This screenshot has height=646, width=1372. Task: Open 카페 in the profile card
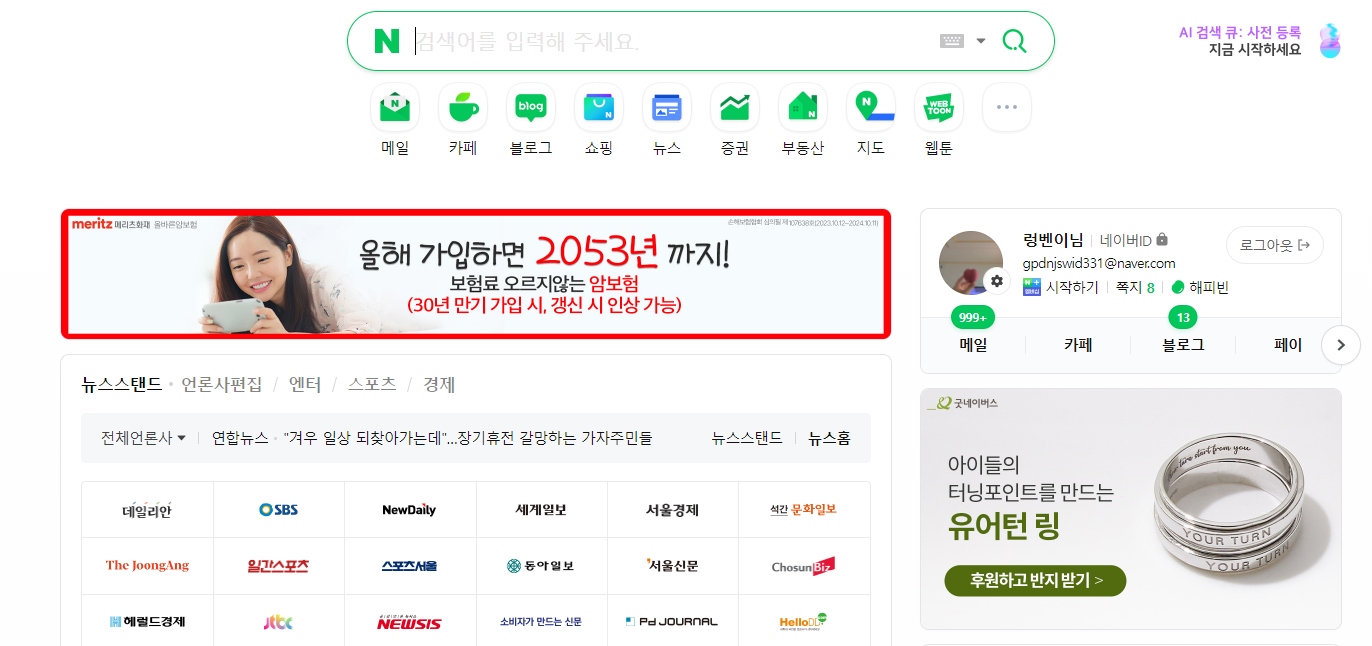click(x=1078, y=345)
